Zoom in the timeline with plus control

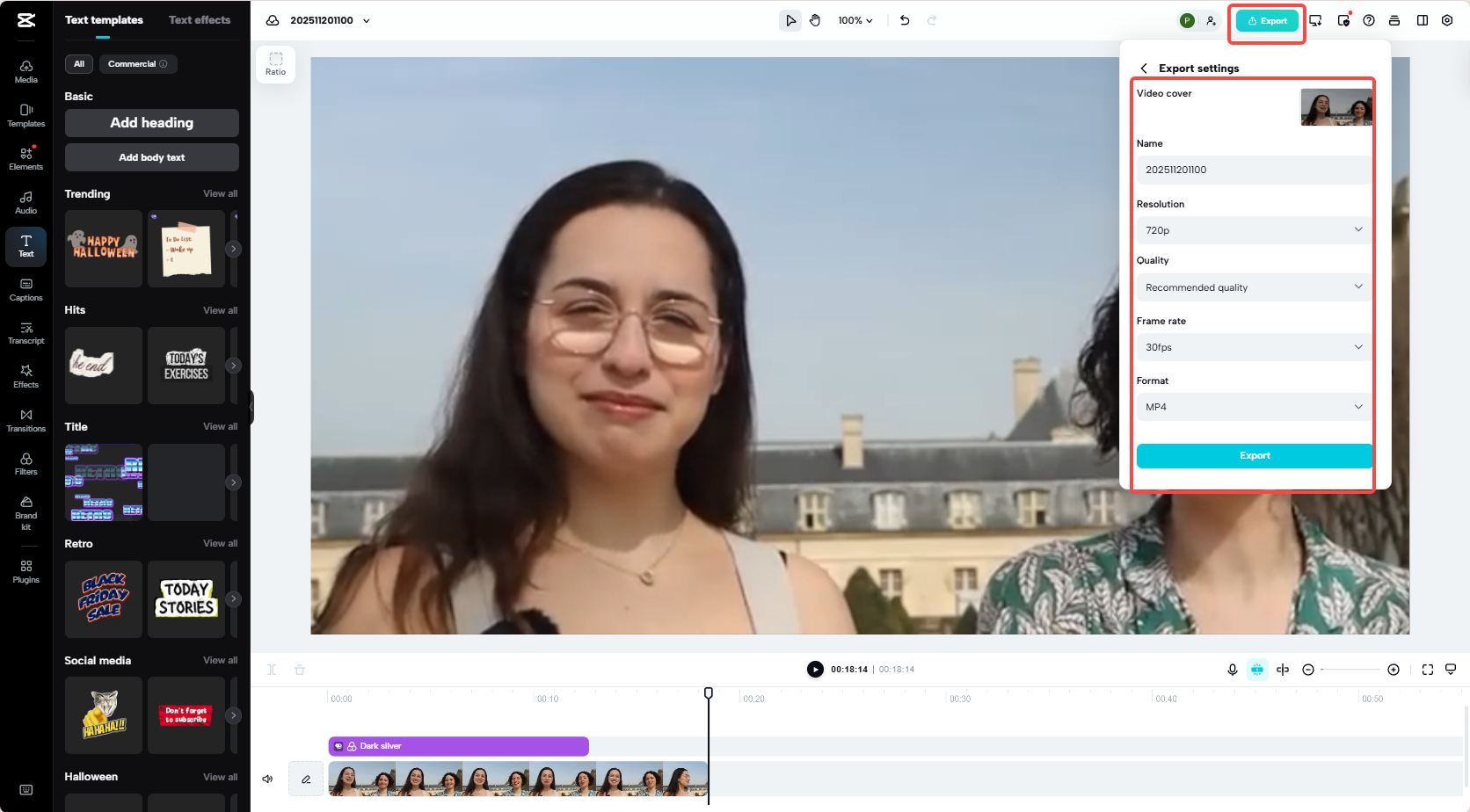click(1394, 669)
